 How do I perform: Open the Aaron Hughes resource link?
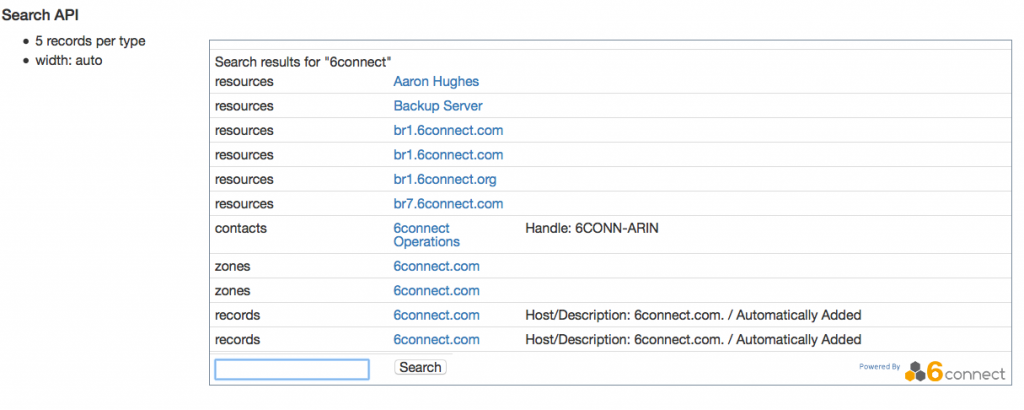click(x=436, y=82)
